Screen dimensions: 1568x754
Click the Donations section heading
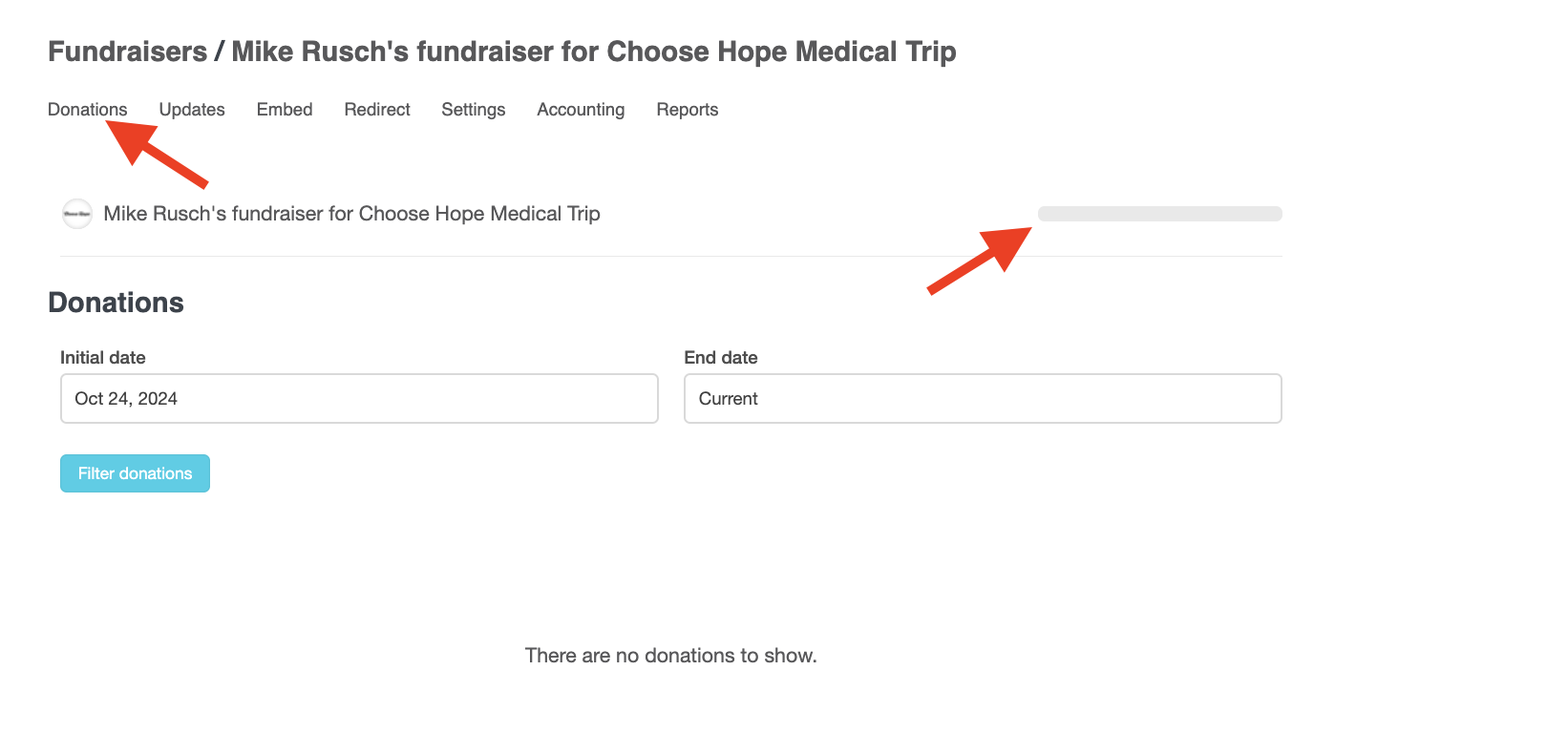click(x=116, y=303)
